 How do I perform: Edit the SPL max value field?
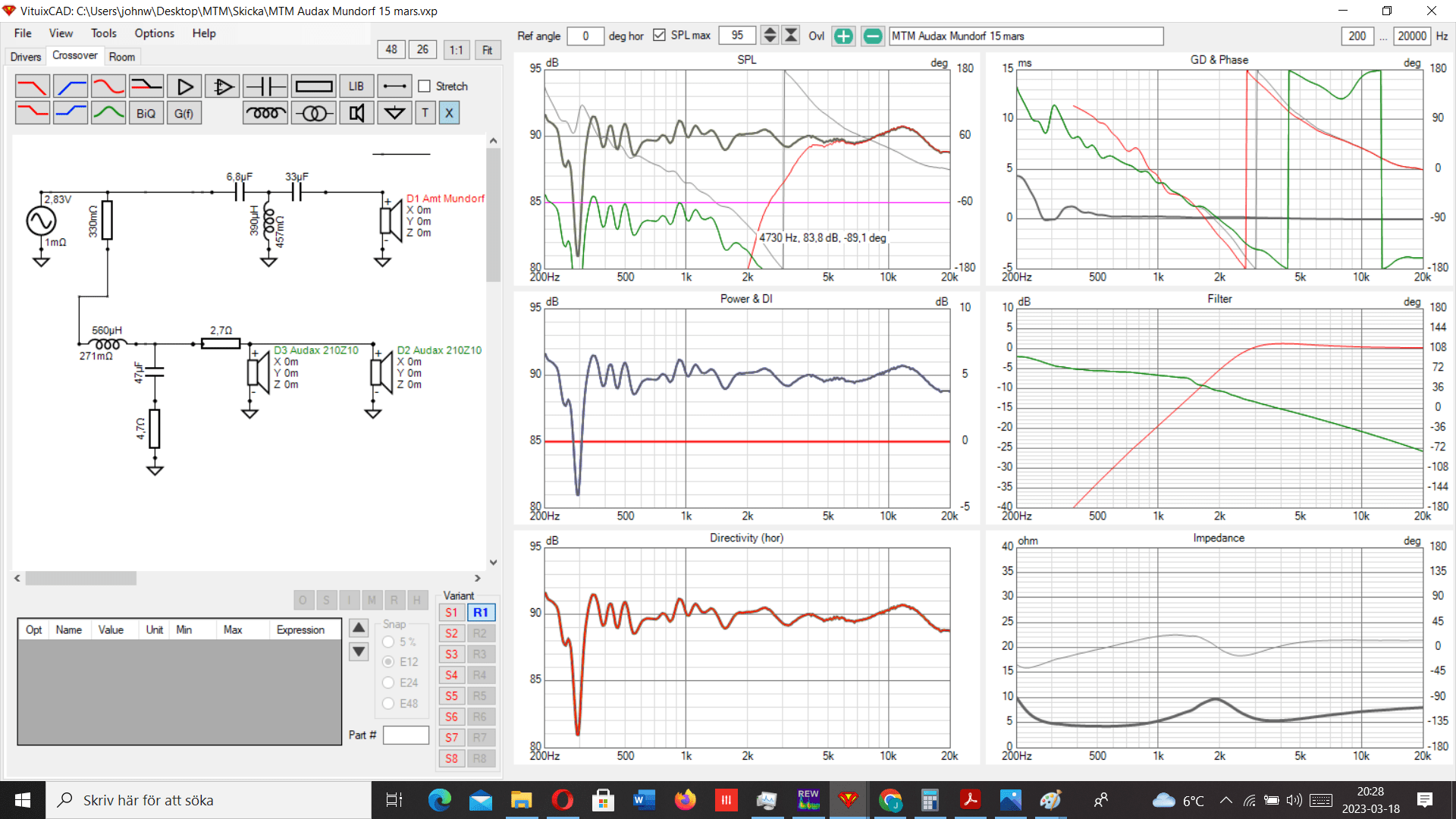(x=737, y=36)
